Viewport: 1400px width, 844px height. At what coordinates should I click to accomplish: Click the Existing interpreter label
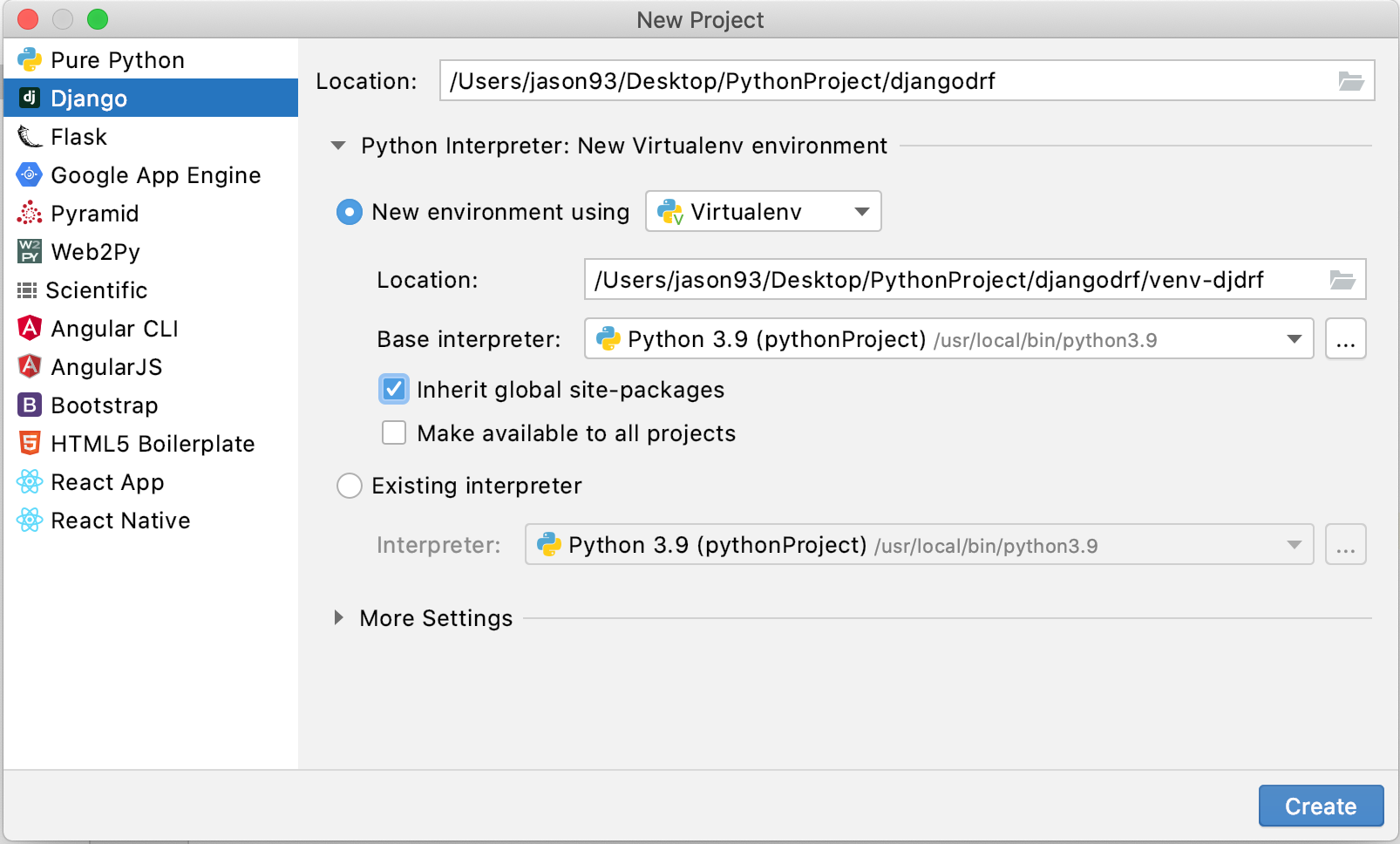477,486
